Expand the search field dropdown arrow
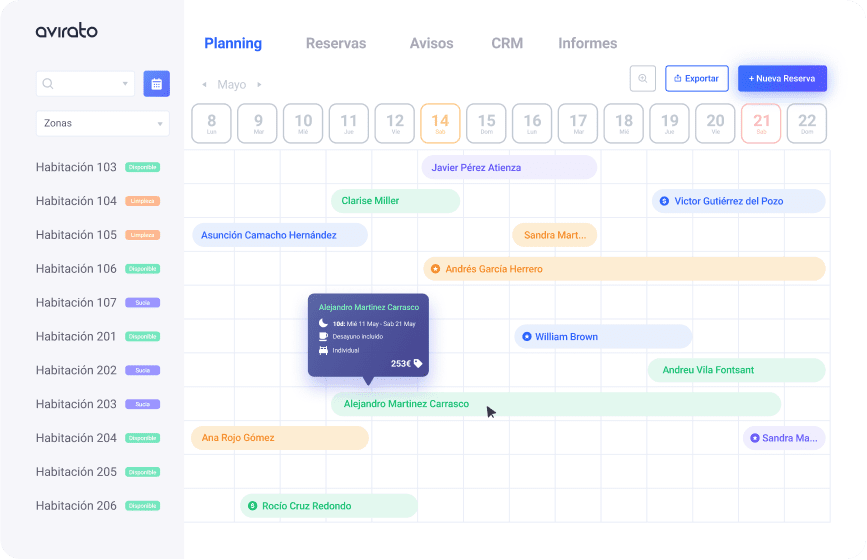867x560 pixels. tap(125, 83)
